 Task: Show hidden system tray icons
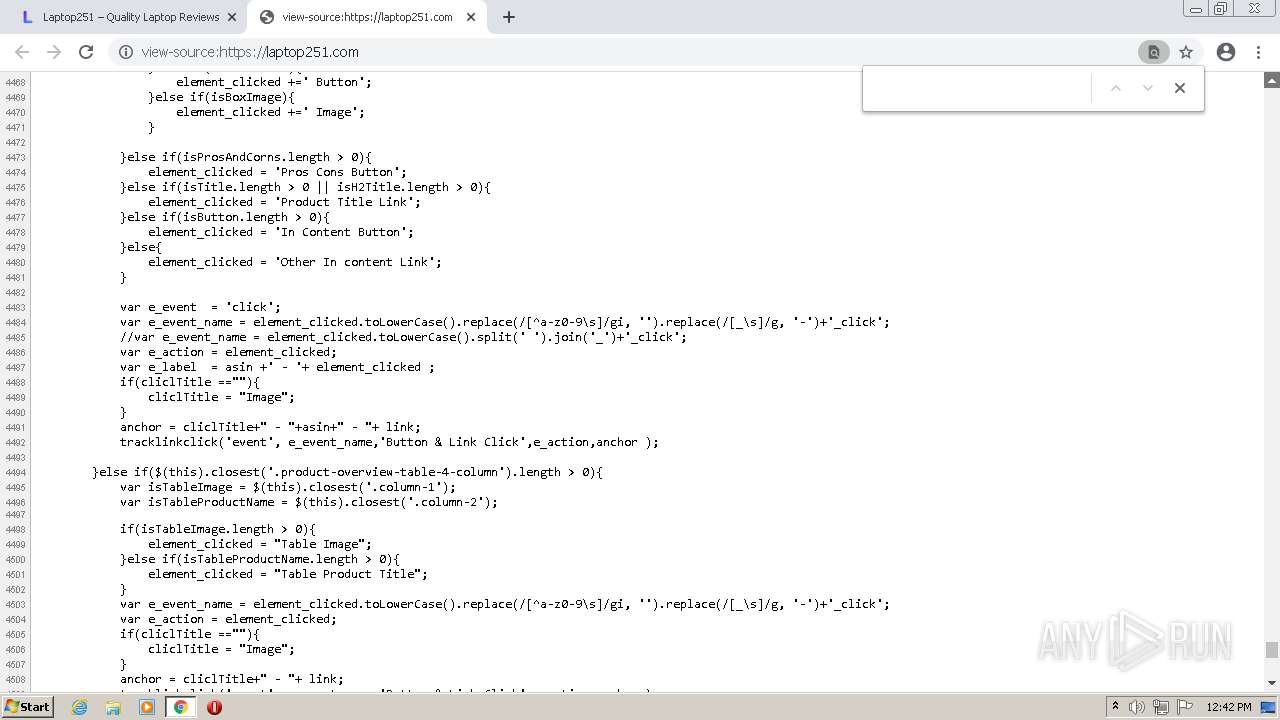[1115, 707]
